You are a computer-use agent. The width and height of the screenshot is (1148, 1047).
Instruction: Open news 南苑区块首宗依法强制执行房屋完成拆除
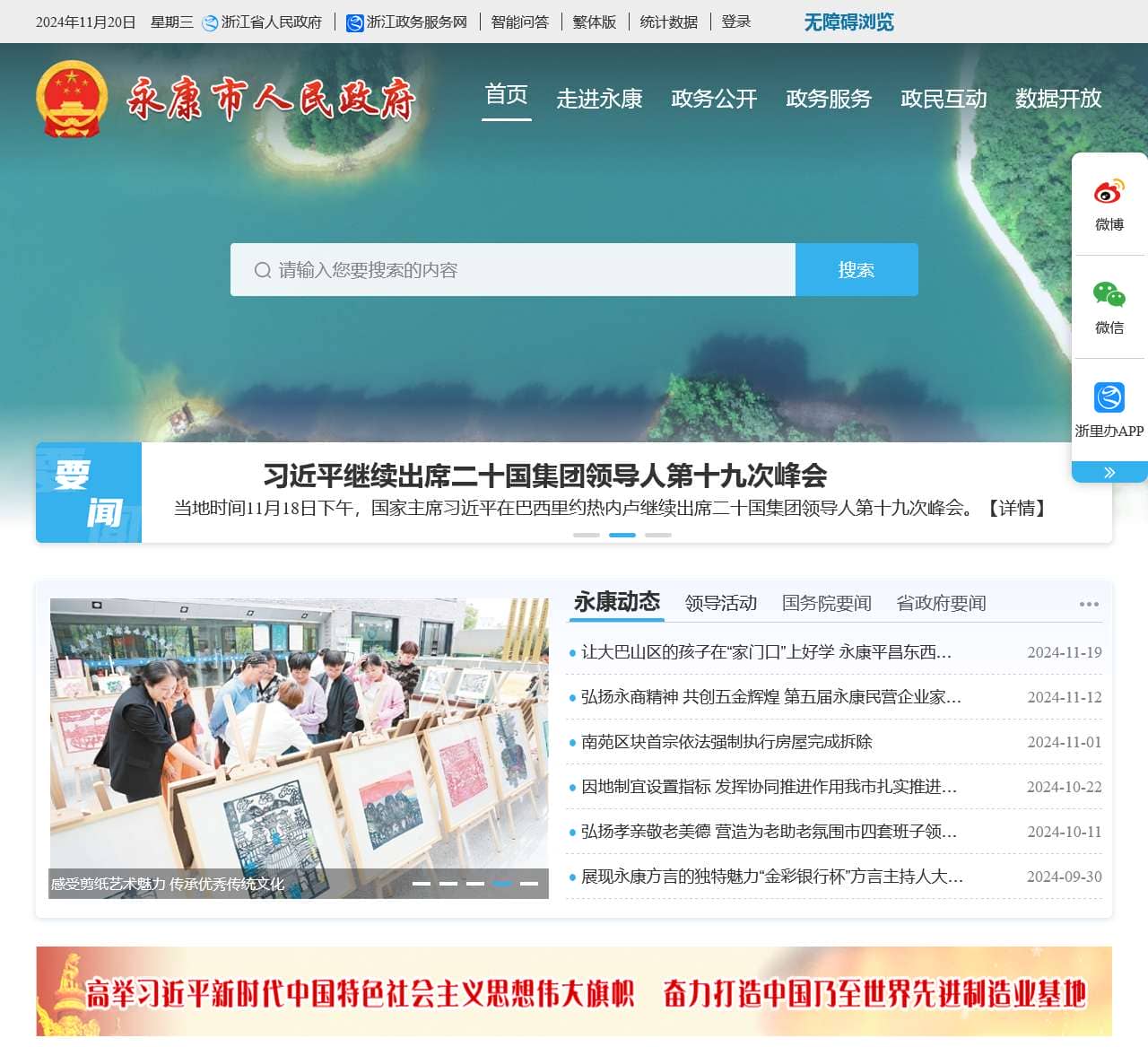tap(726, 742)
